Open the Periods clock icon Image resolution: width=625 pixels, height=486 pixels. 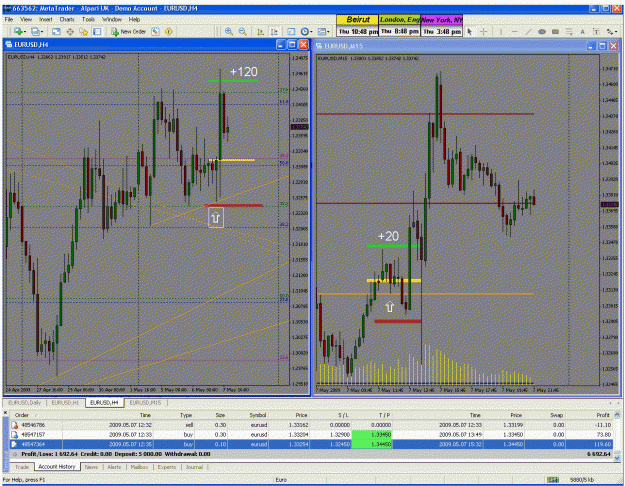pyautogui.click(x=305, y=31)
